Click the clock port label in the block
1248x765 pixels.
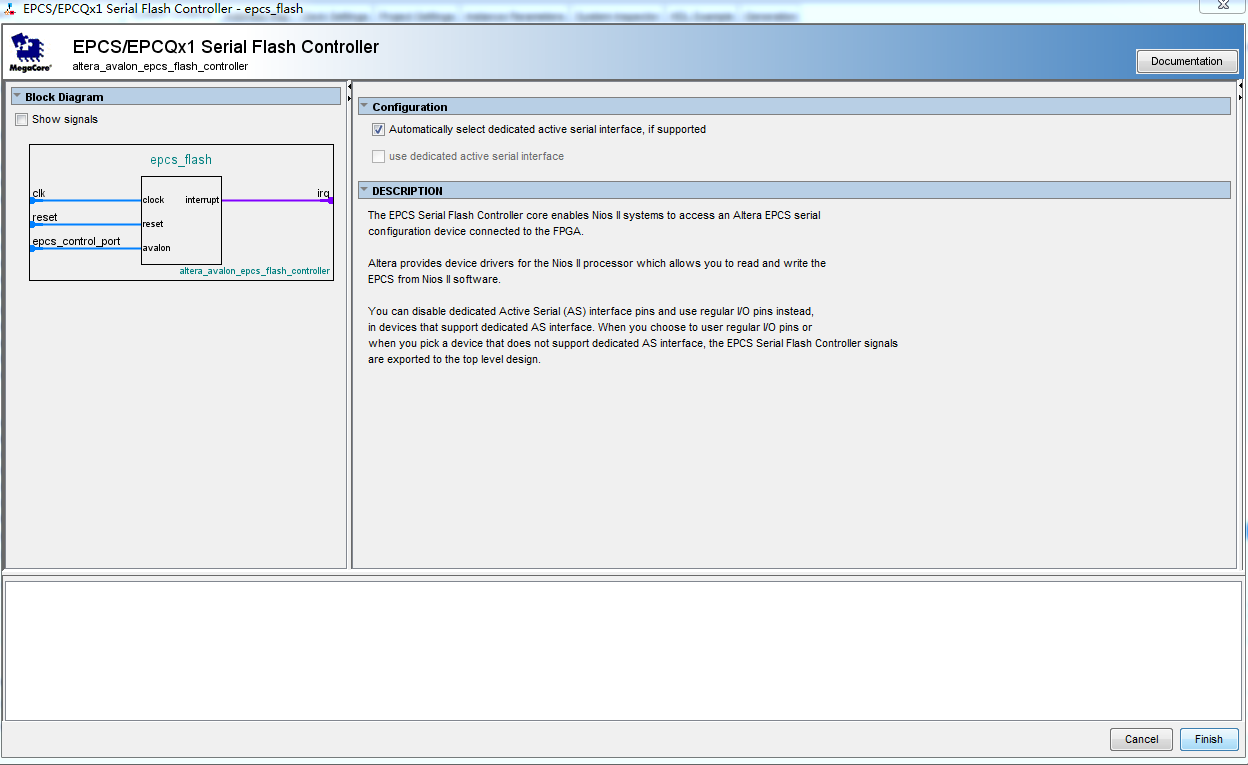[153, 200]
